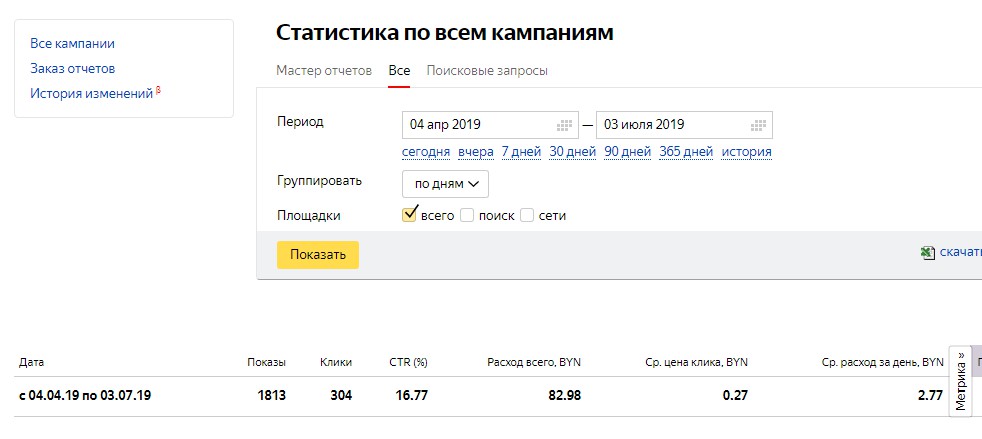Go to 'Заказ отчетов' in the sidebar
Image resolution: width=982 pixels, height=439 pixels.
point(72,69)
